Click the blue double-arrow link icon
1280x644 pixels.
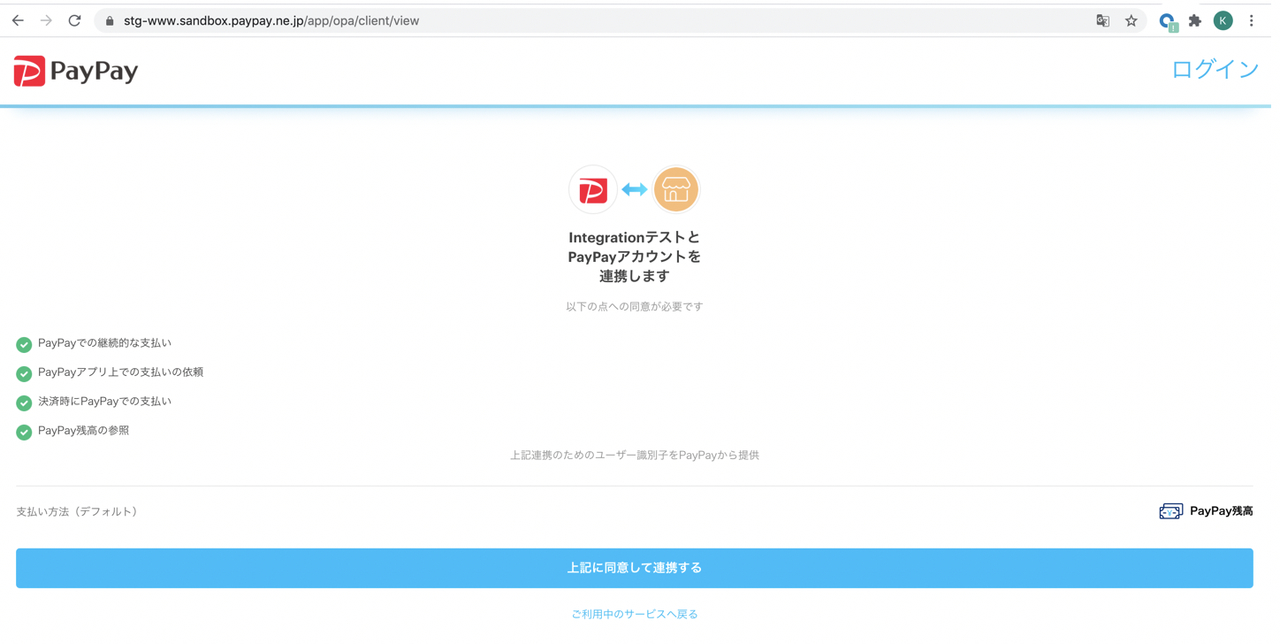(635, 189)
